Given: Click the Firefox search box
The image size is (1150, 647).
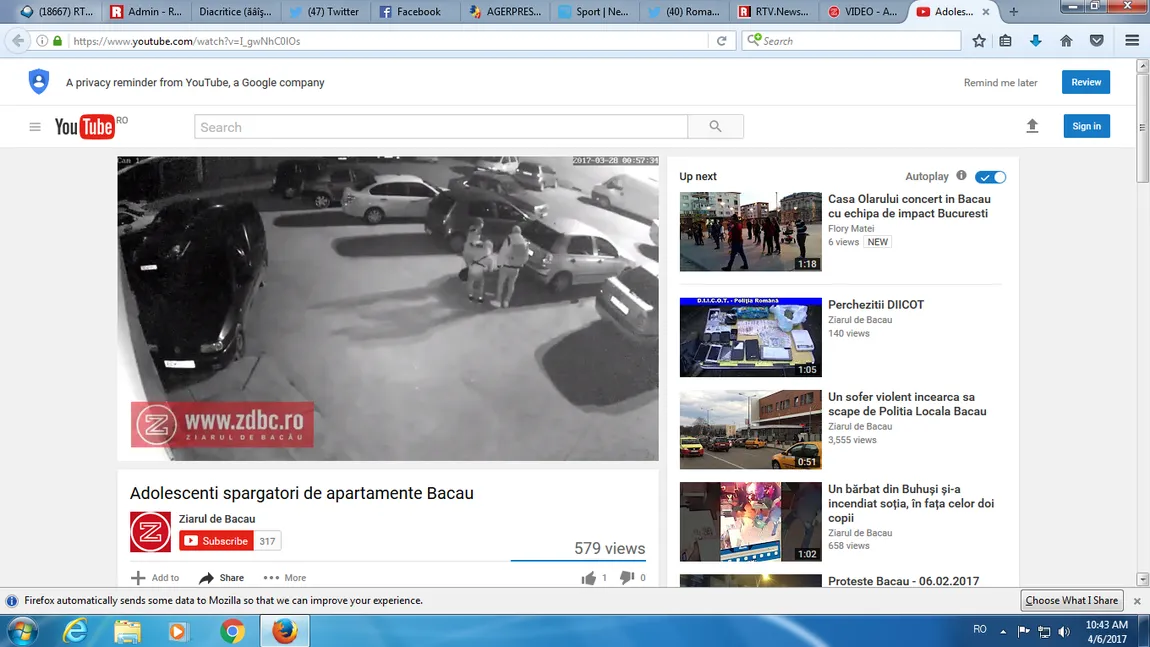Looking at the screenshot, I should point(851,41).
